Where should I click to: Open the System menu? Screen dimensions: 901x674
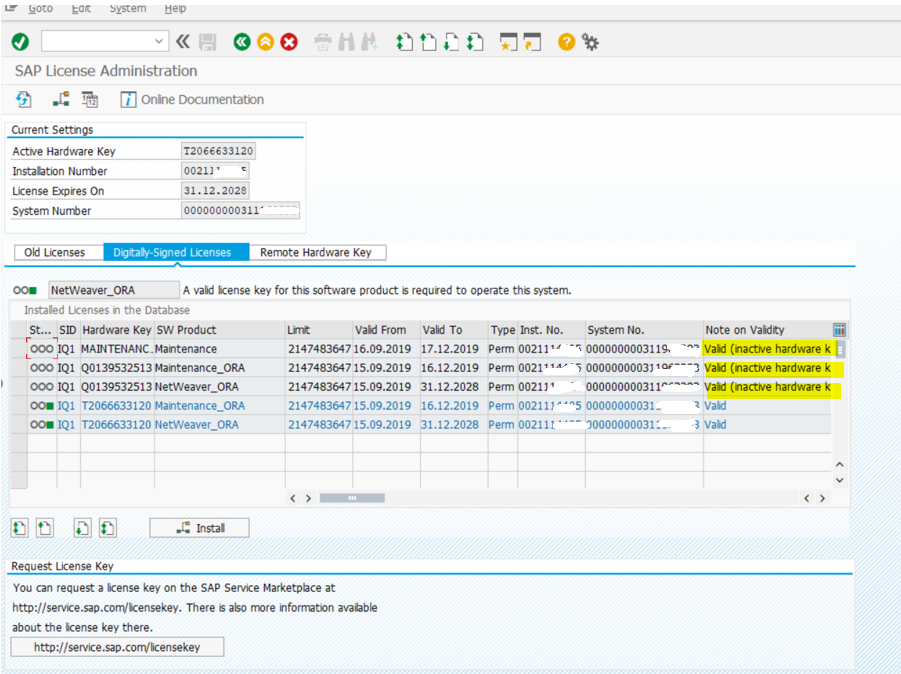128,9
